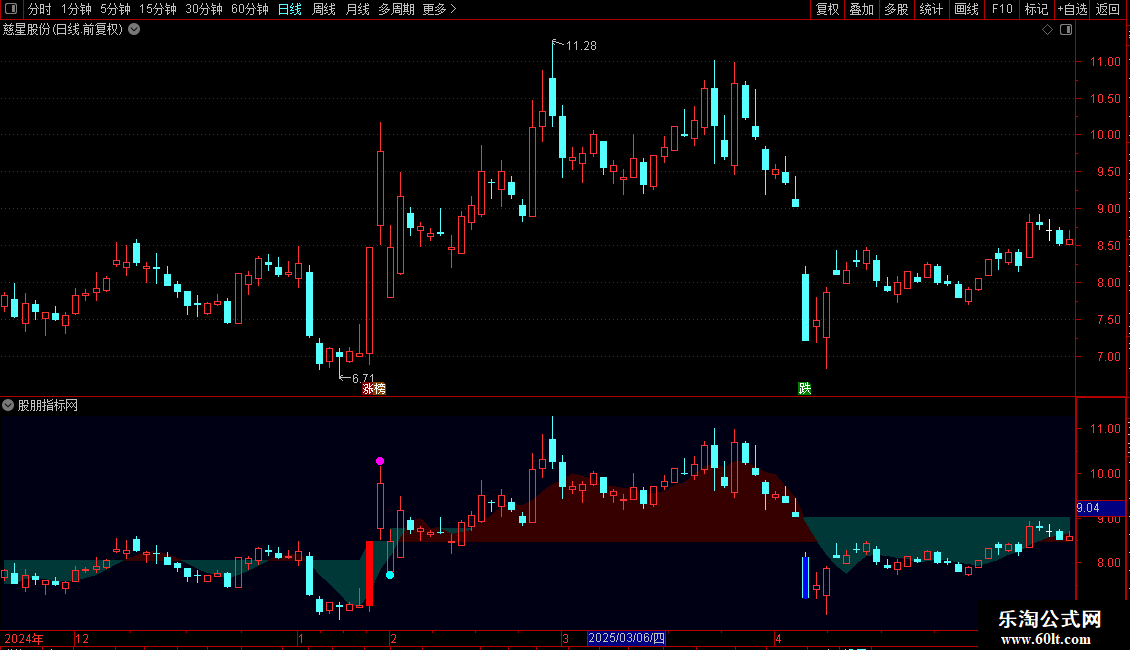
Task: Switch to 周线 weekly chart
Action: (x=324, y=9)
